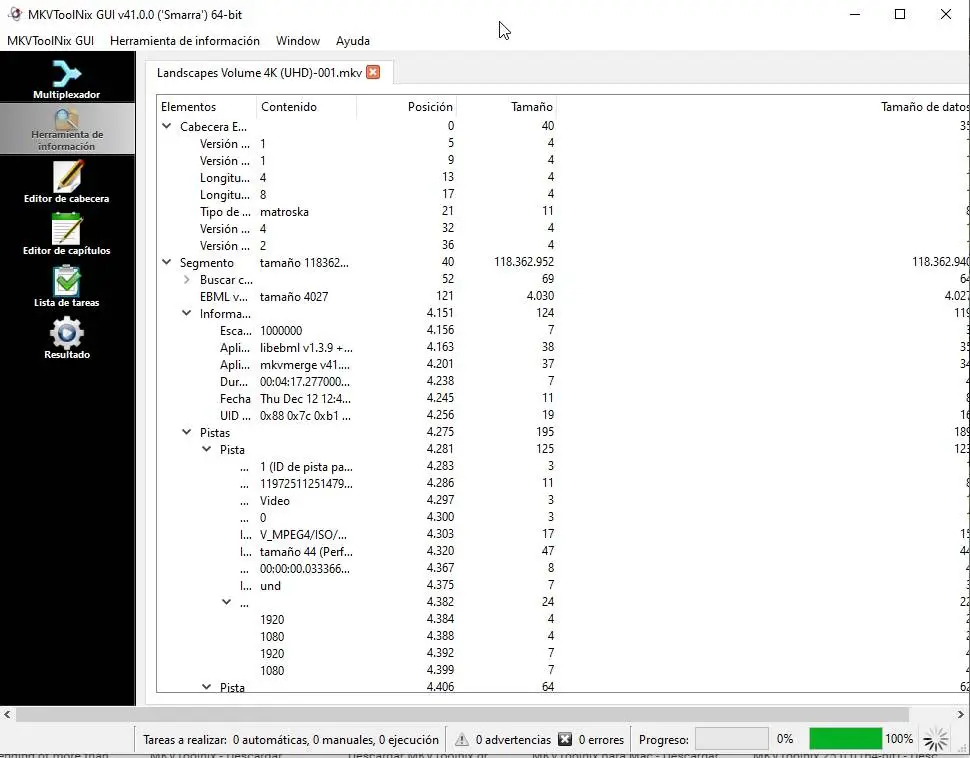Select the 'Dur...' 00:04:17.277000 row

(x=563, y=381)
